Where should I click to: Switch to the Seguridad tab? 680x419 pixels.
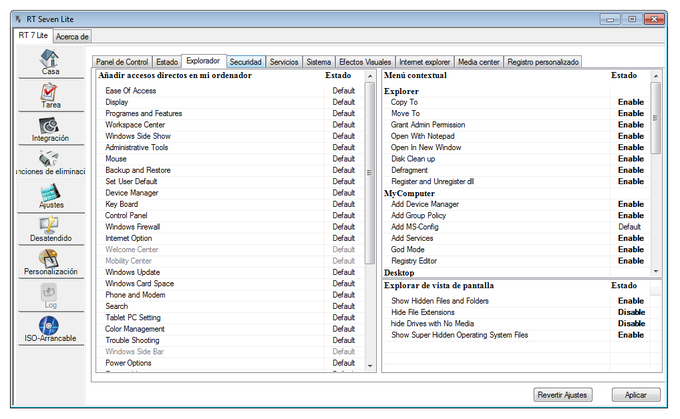(x=245, y=62)
